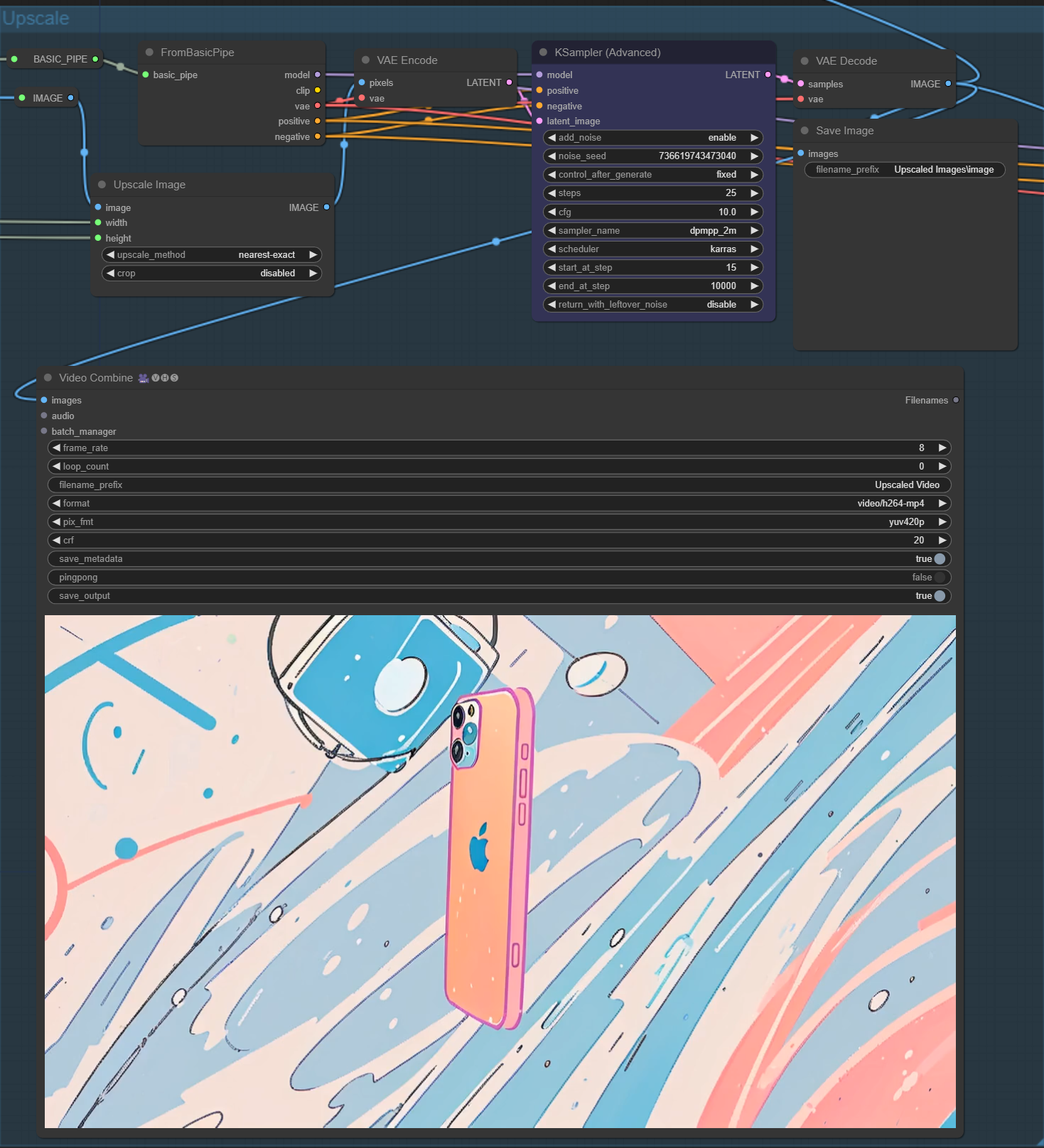
Task: Click the IMAGE output socket on VAE Decode
Action: [x=948, y=84]
